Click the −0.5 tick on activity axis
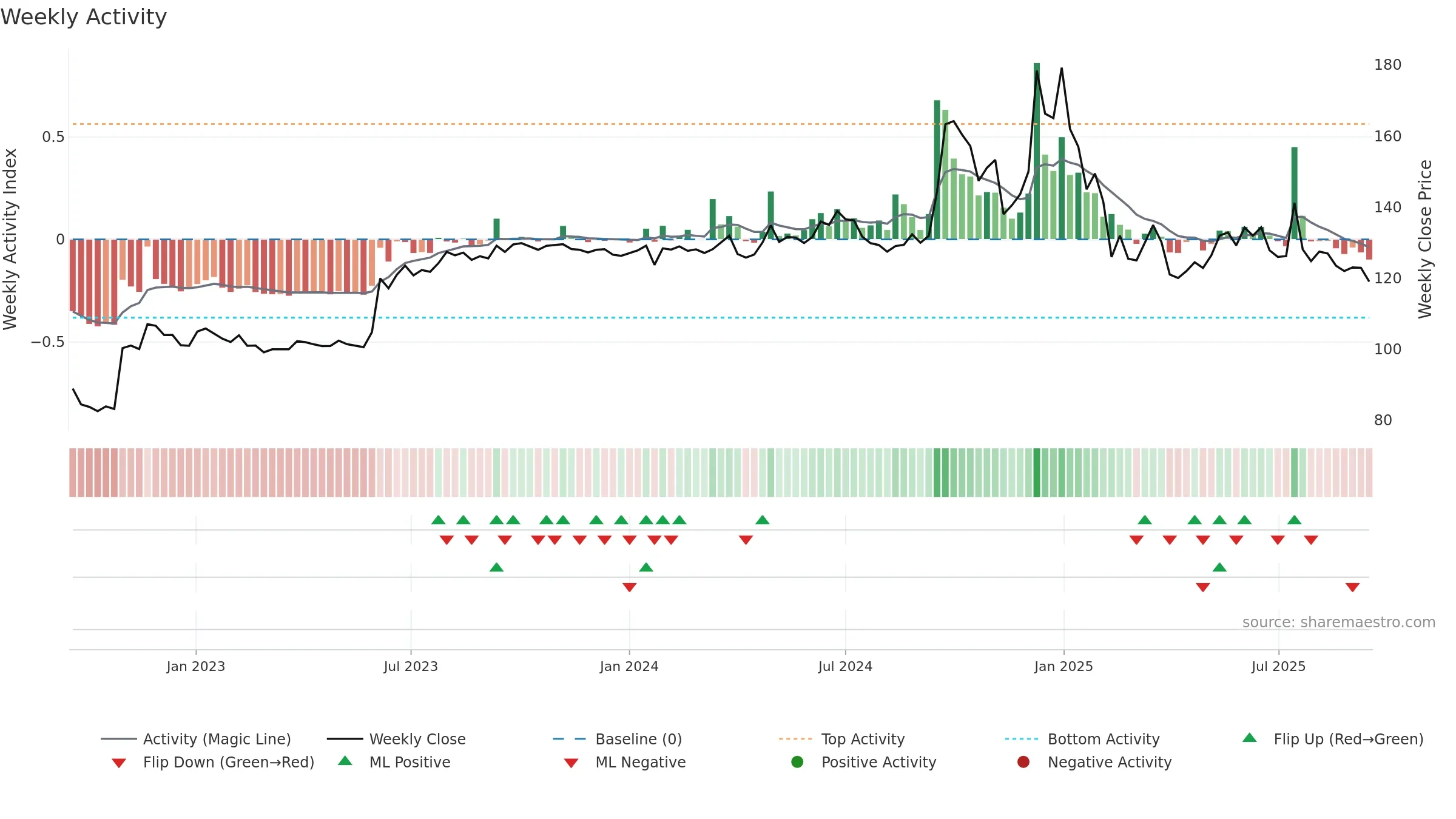The image size is (1456, 819). pos(47,342)
